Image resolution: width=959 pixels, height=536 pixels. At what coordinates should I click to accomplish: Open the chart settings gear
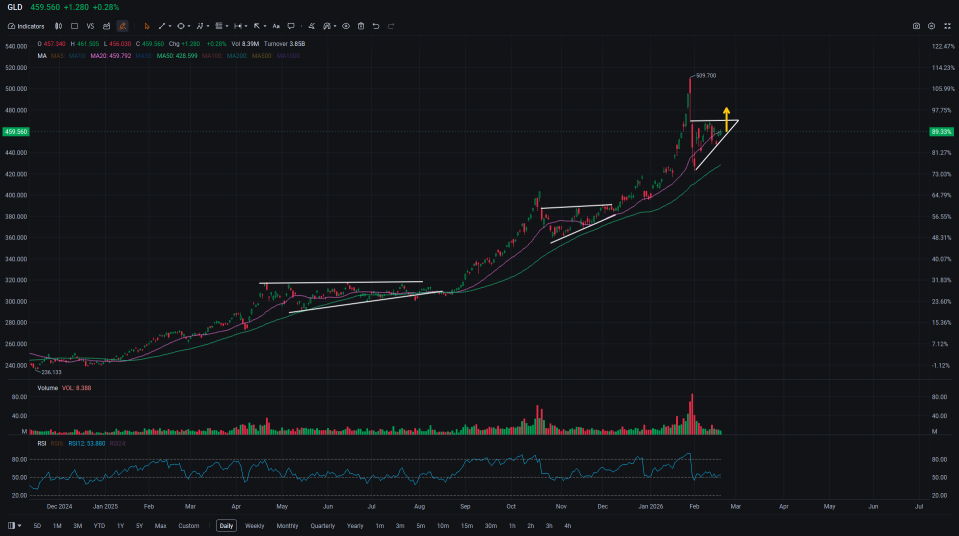(931, 26)
